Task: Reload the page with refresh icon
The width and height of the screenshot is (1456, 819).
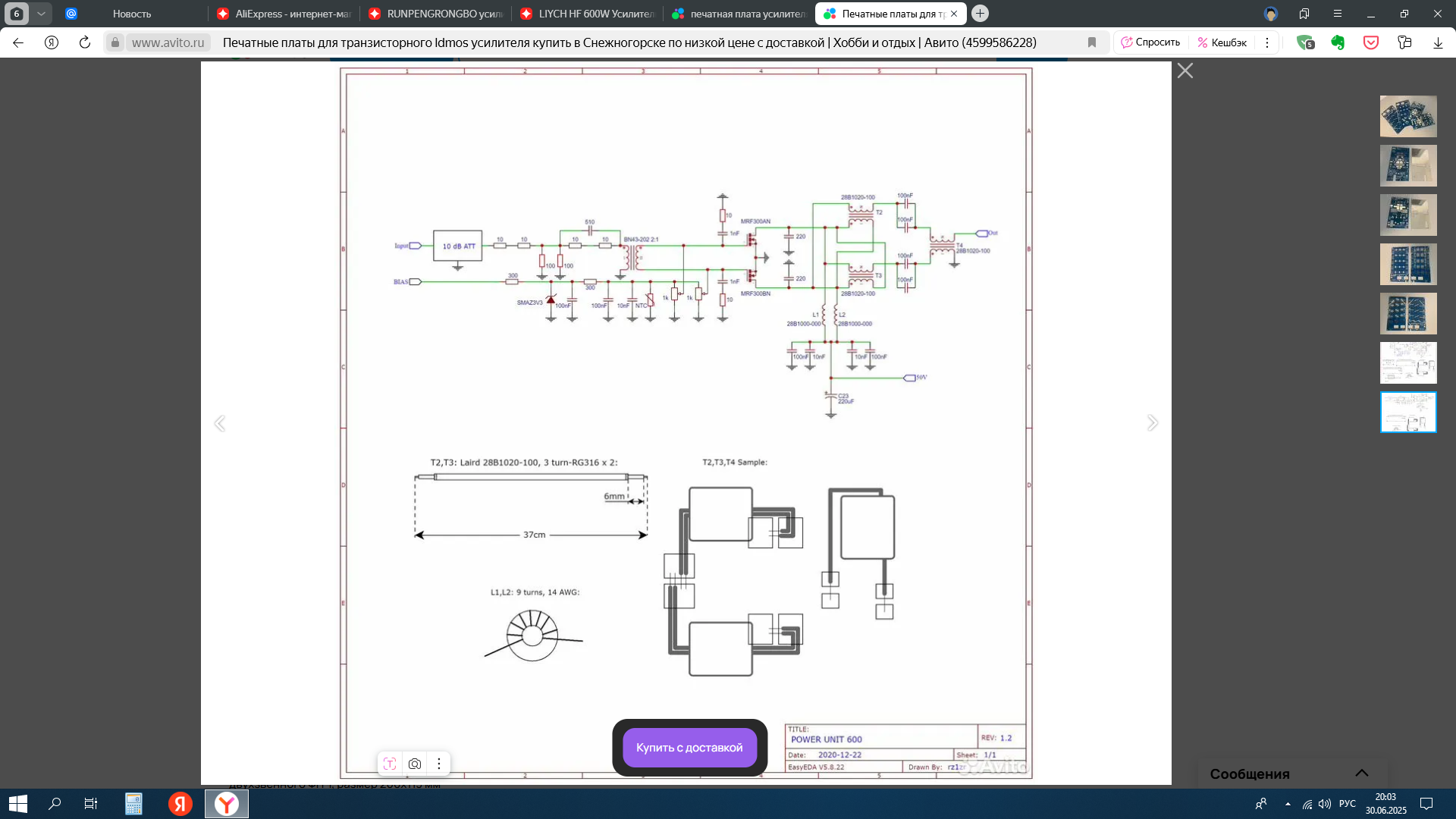Action: point(85,42)
